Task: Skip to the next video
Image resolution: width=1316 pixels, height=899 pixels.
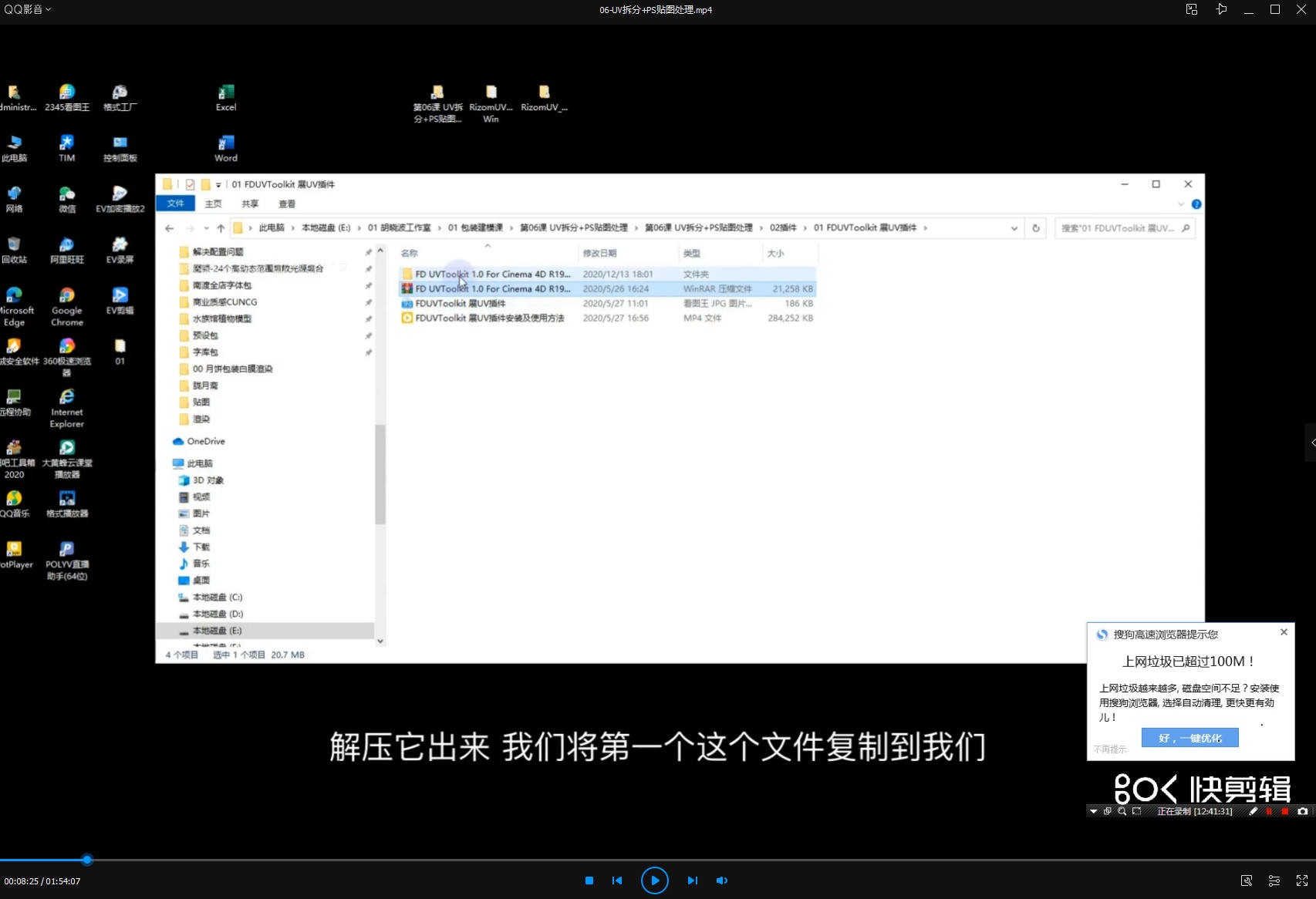Action: coord(692,880)
